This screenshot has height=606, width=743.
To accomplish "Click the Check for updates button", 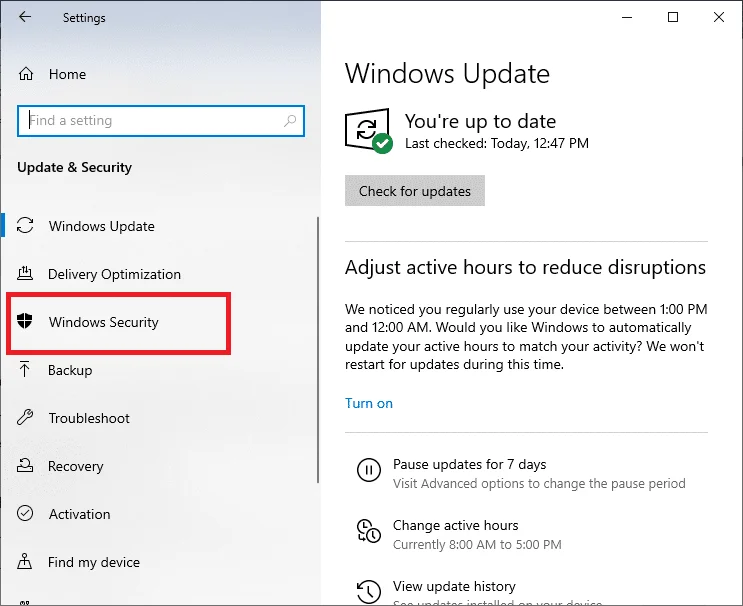I will pyautogui.click(x=415, y=190).
